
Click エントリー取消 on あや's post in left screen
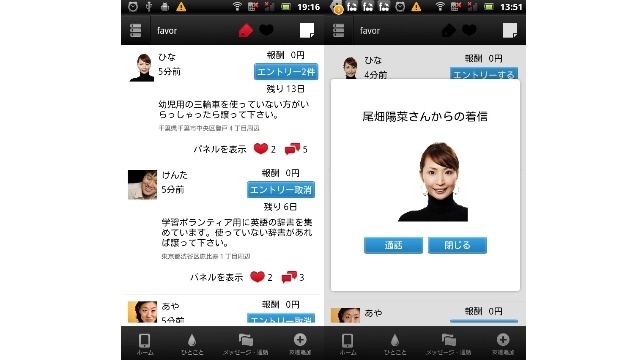click(281, 319)
